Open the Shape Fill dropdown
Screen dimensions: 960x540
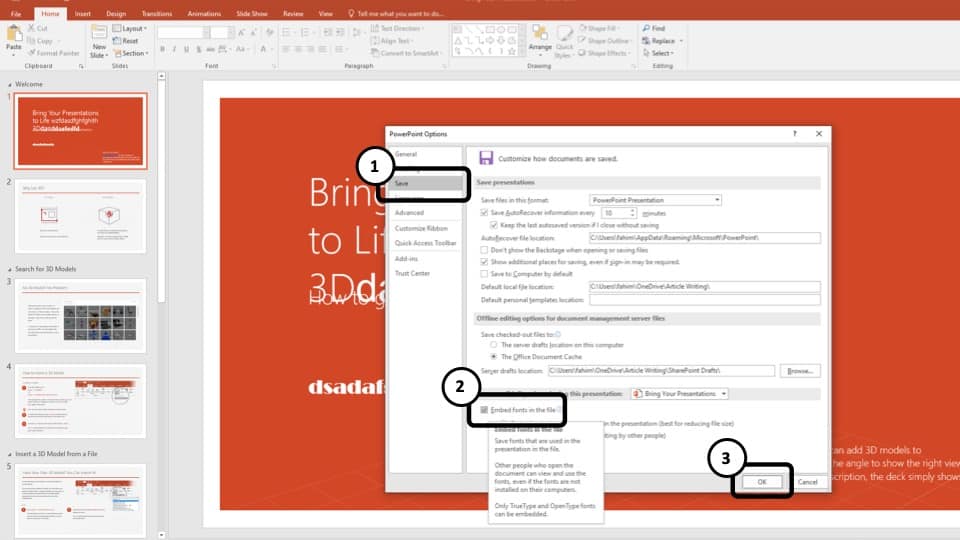[600, 28]
